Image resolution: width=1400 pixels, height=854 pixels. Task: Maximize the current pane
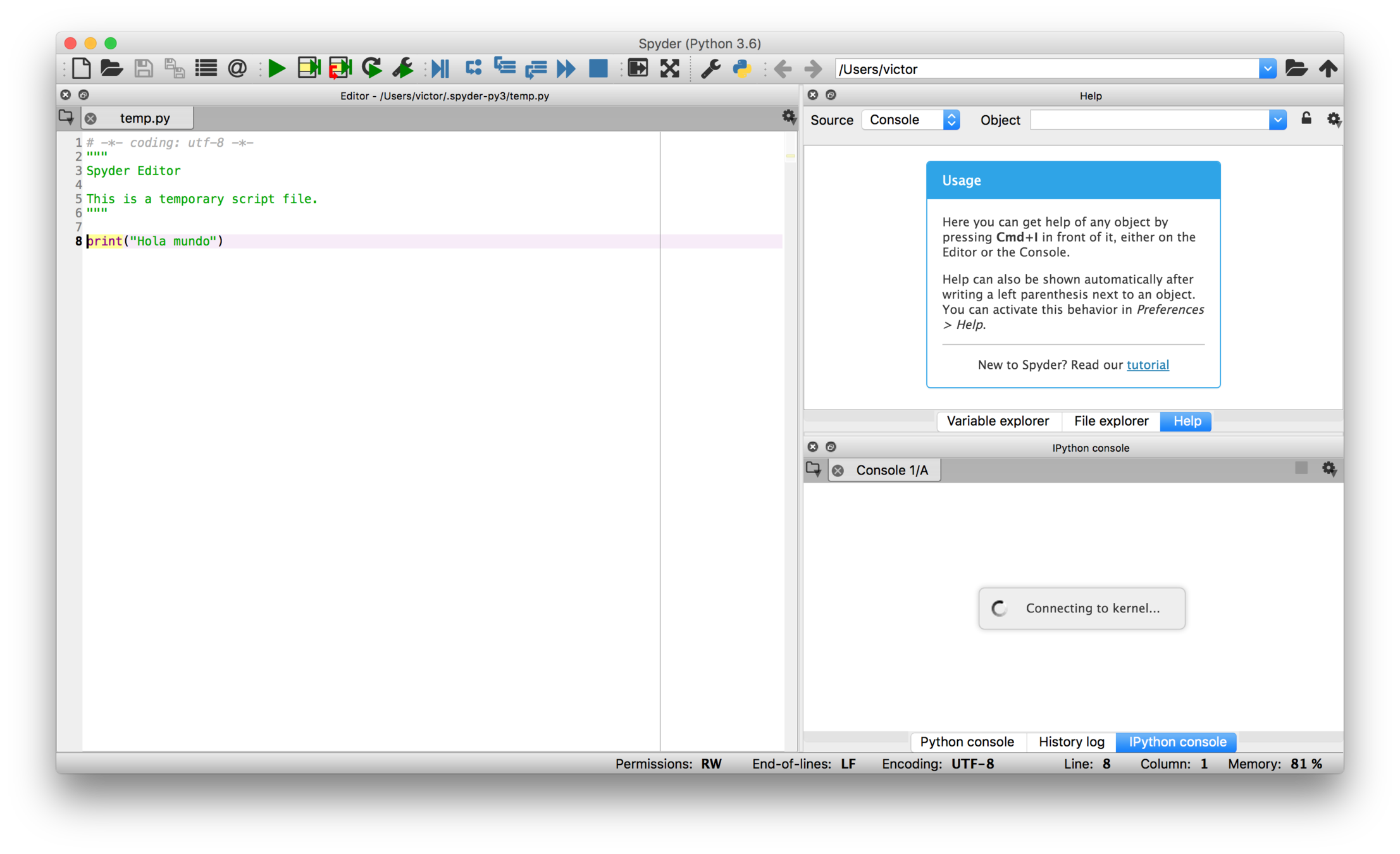click(638, 68)
